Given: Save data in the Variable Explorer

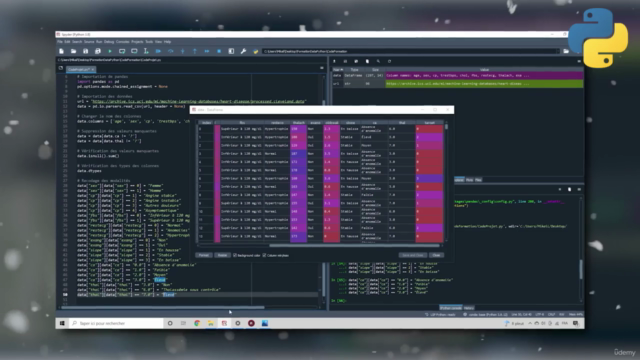Looking at the screenshot, I should click(345, 61).
